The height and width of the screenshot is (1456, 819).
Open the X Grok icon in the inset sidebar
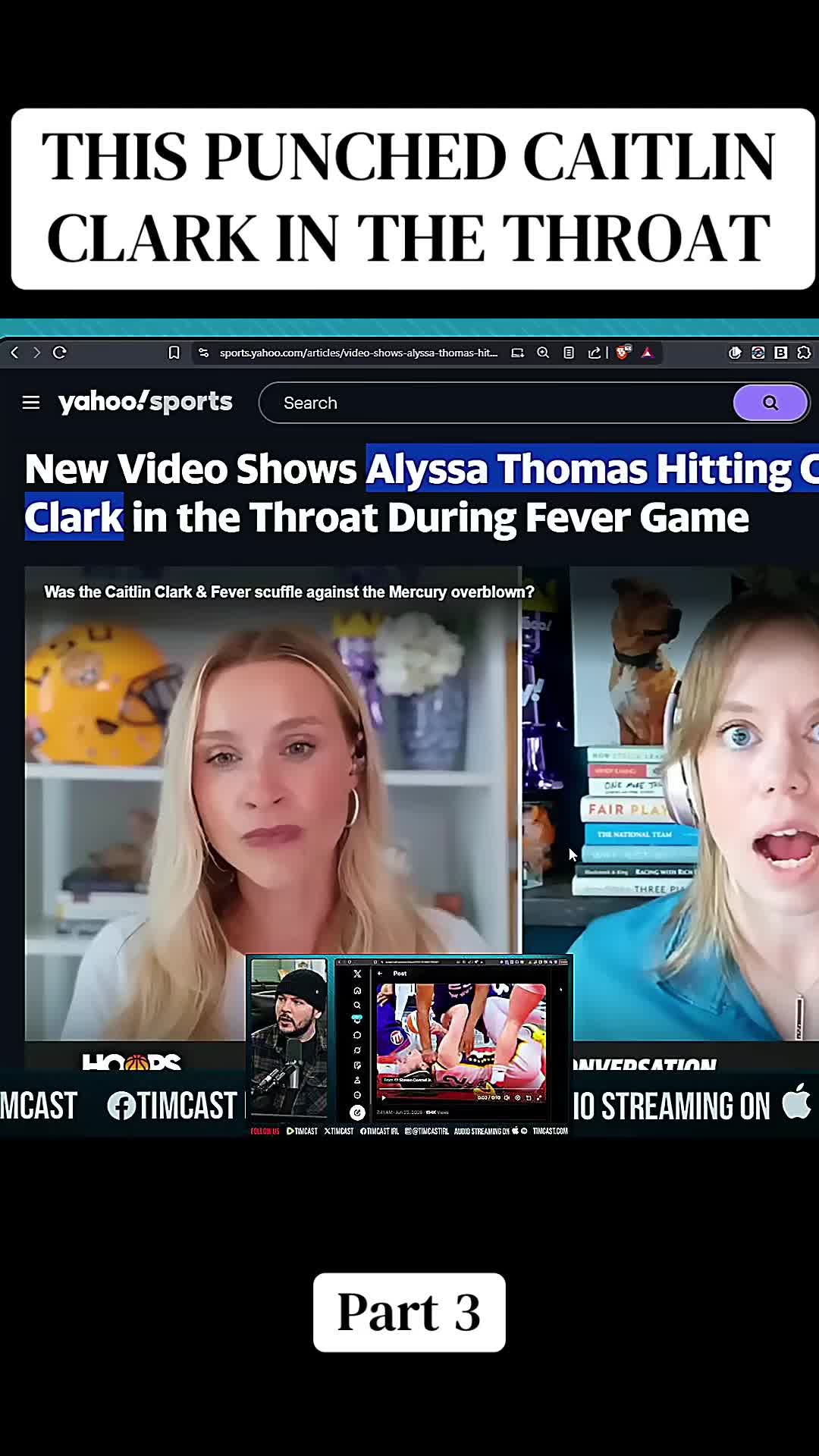coord(357,1050)
